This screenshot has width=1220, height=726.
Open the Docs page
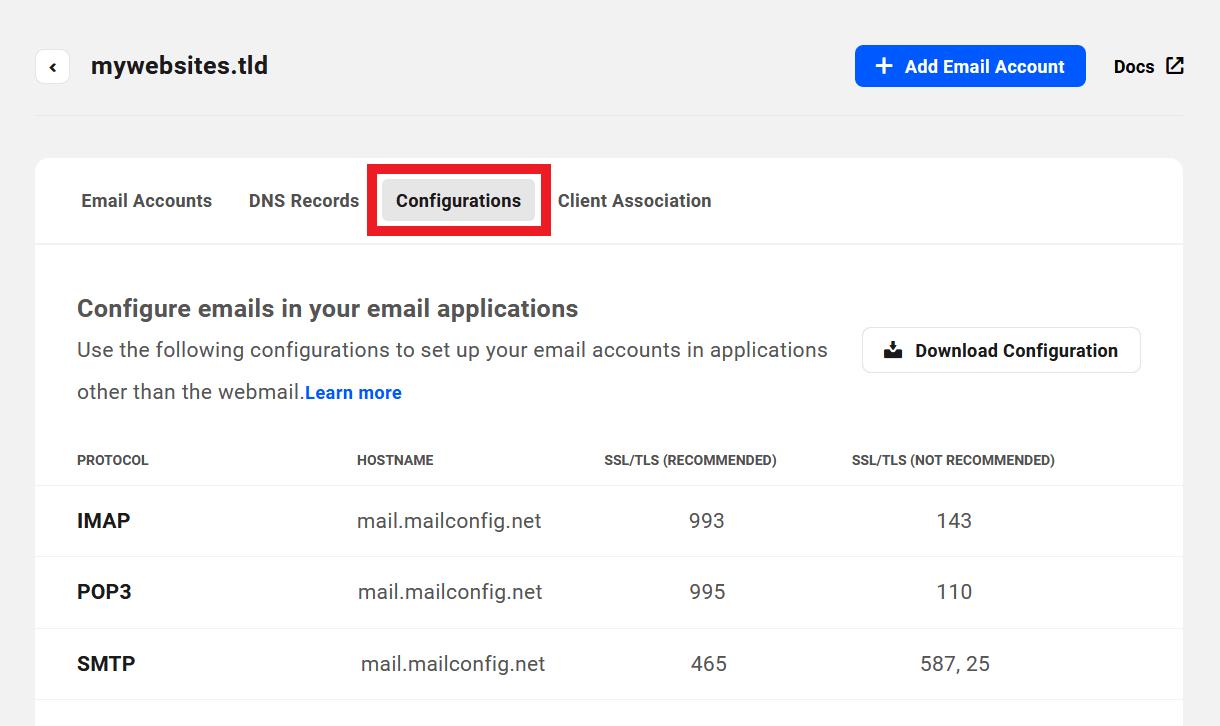click(1133, 66)
